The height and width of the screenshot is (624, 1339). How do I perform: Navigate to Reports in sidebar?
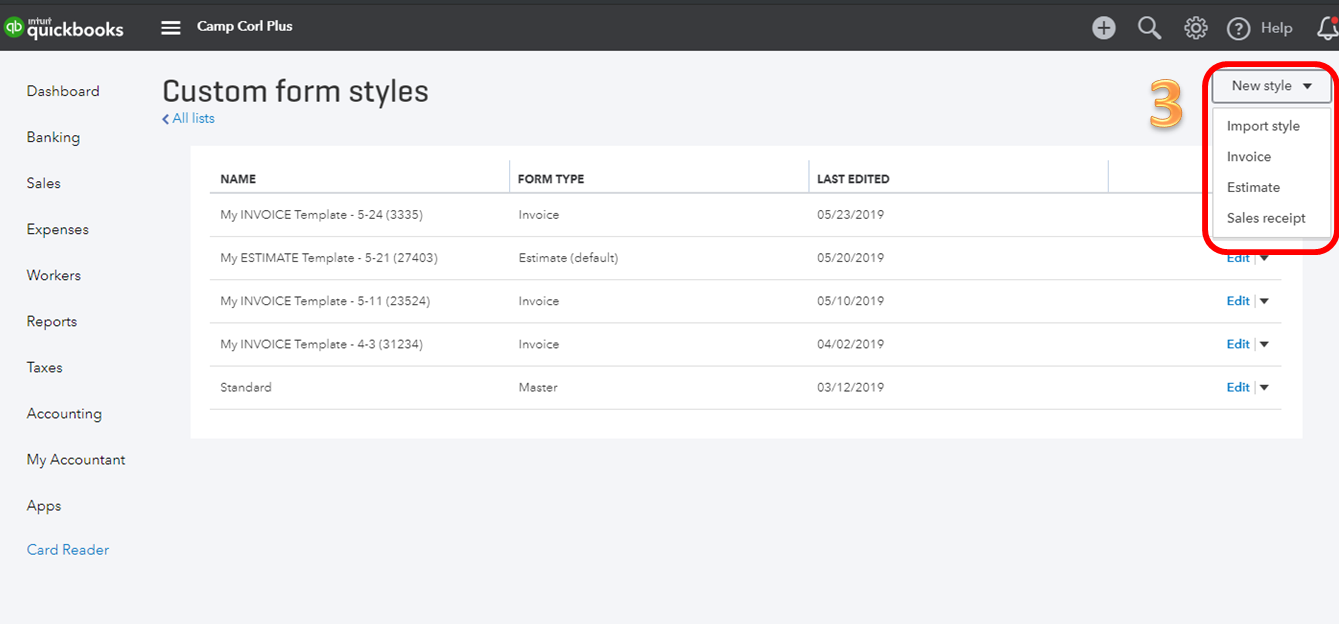coord(52,321)
